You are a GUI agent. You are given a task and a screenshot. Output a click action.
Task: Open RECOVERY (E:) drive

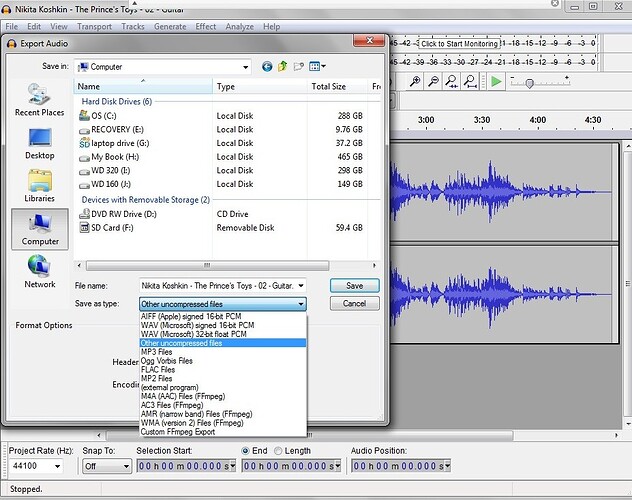111,130
